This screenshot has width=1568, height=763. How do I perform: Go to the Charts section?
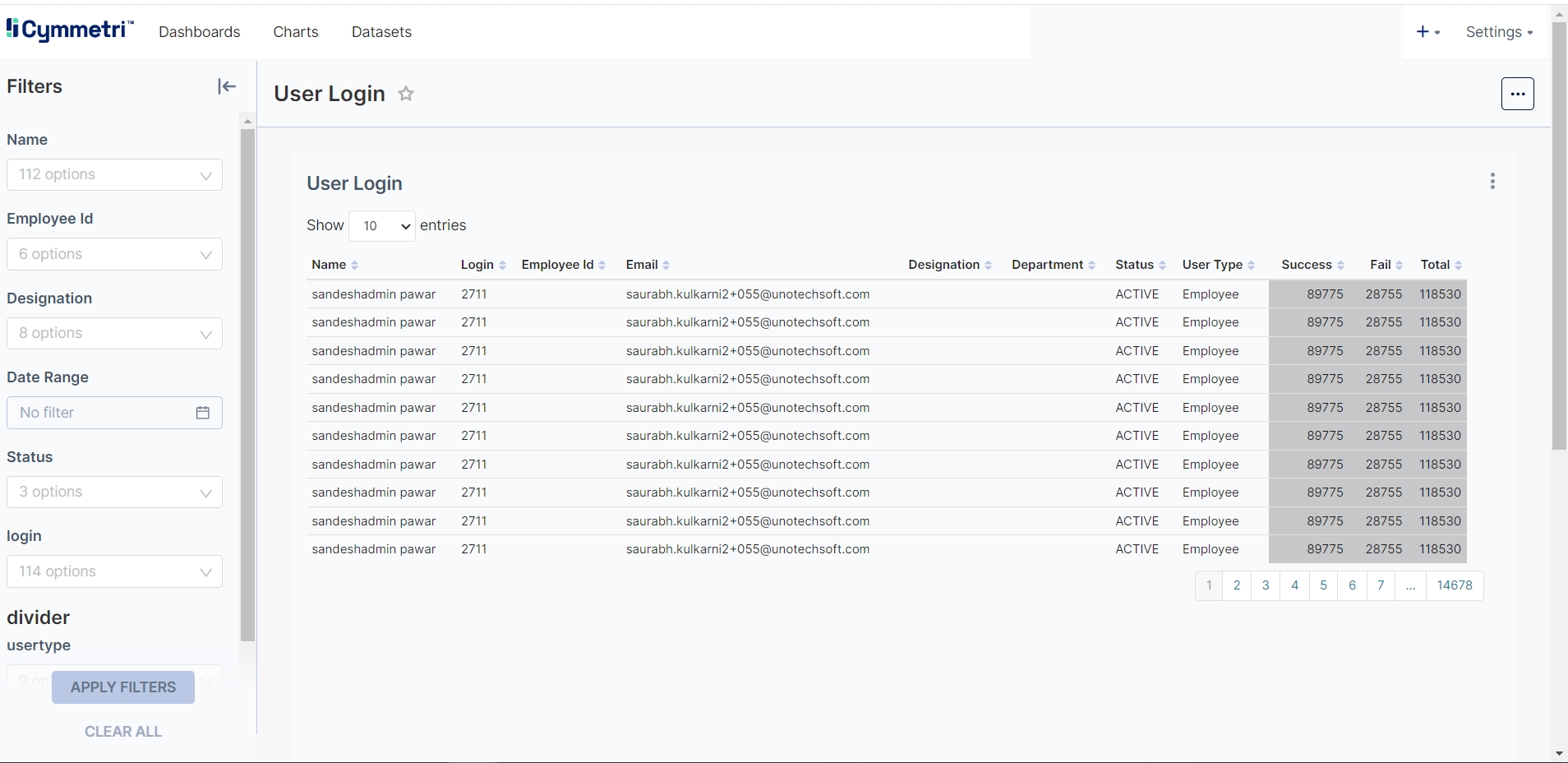296,32
